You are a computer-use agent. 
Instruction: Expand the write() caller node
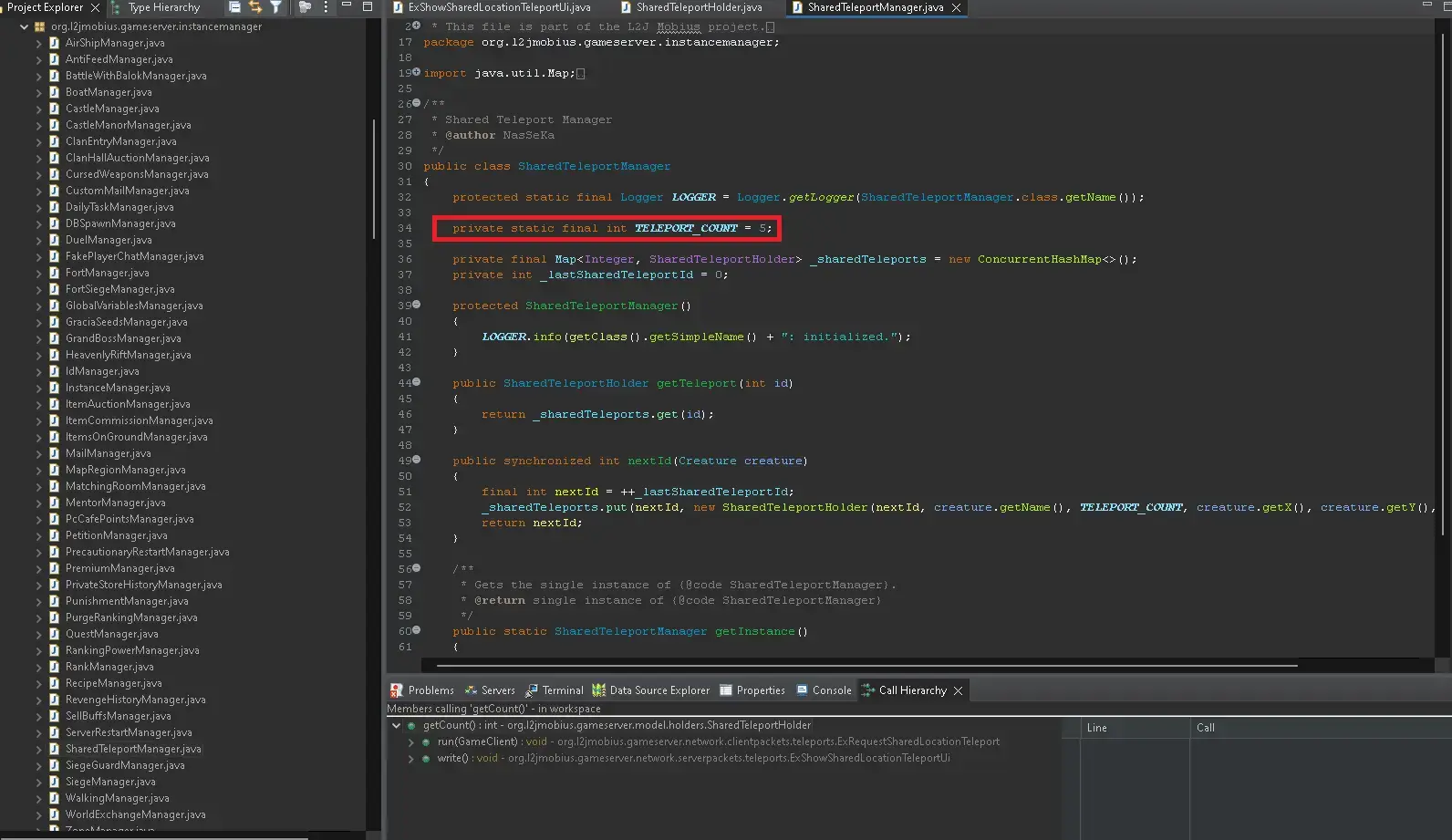410,759
